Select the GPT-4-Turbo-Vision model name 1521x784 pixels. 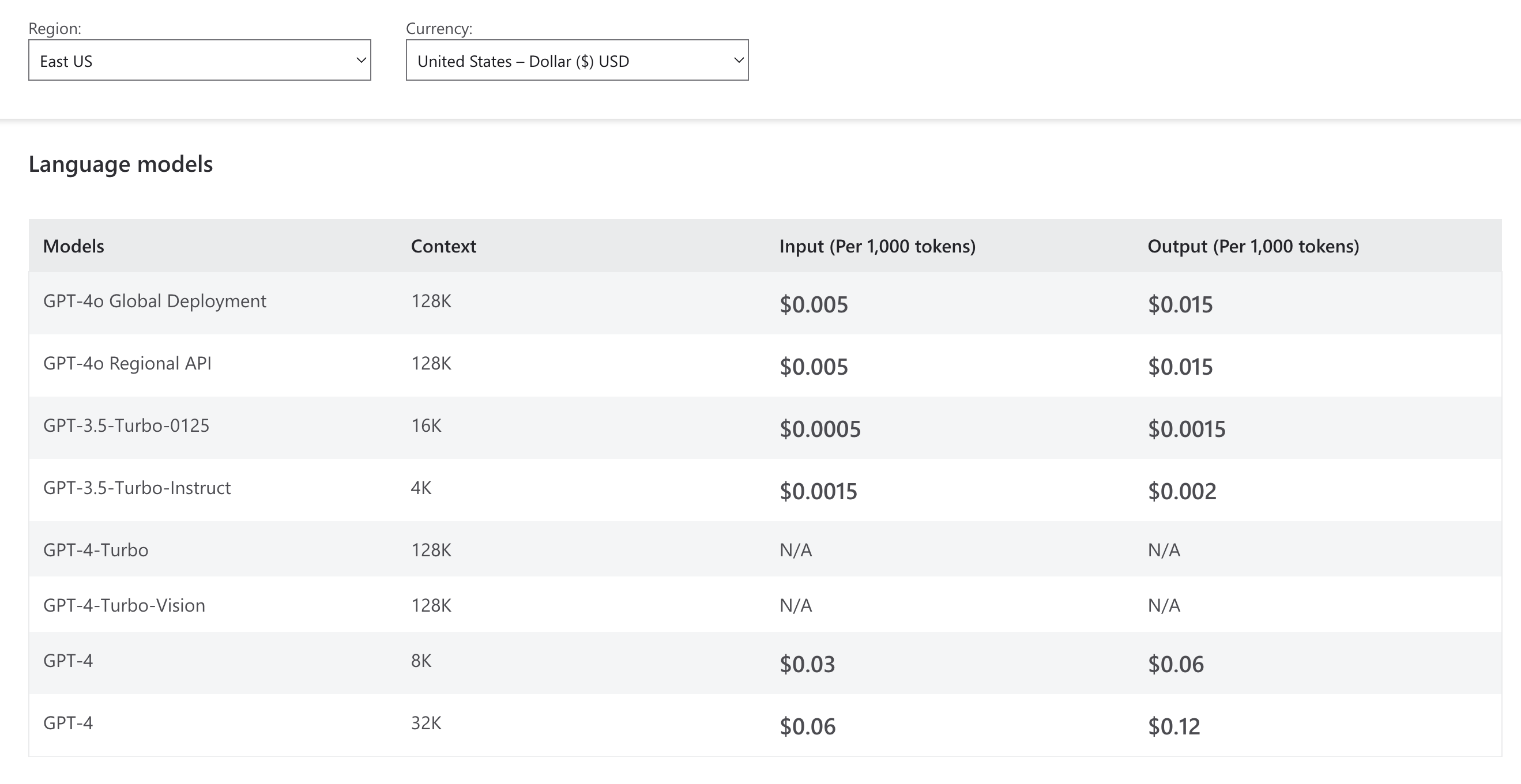point(124,606)
